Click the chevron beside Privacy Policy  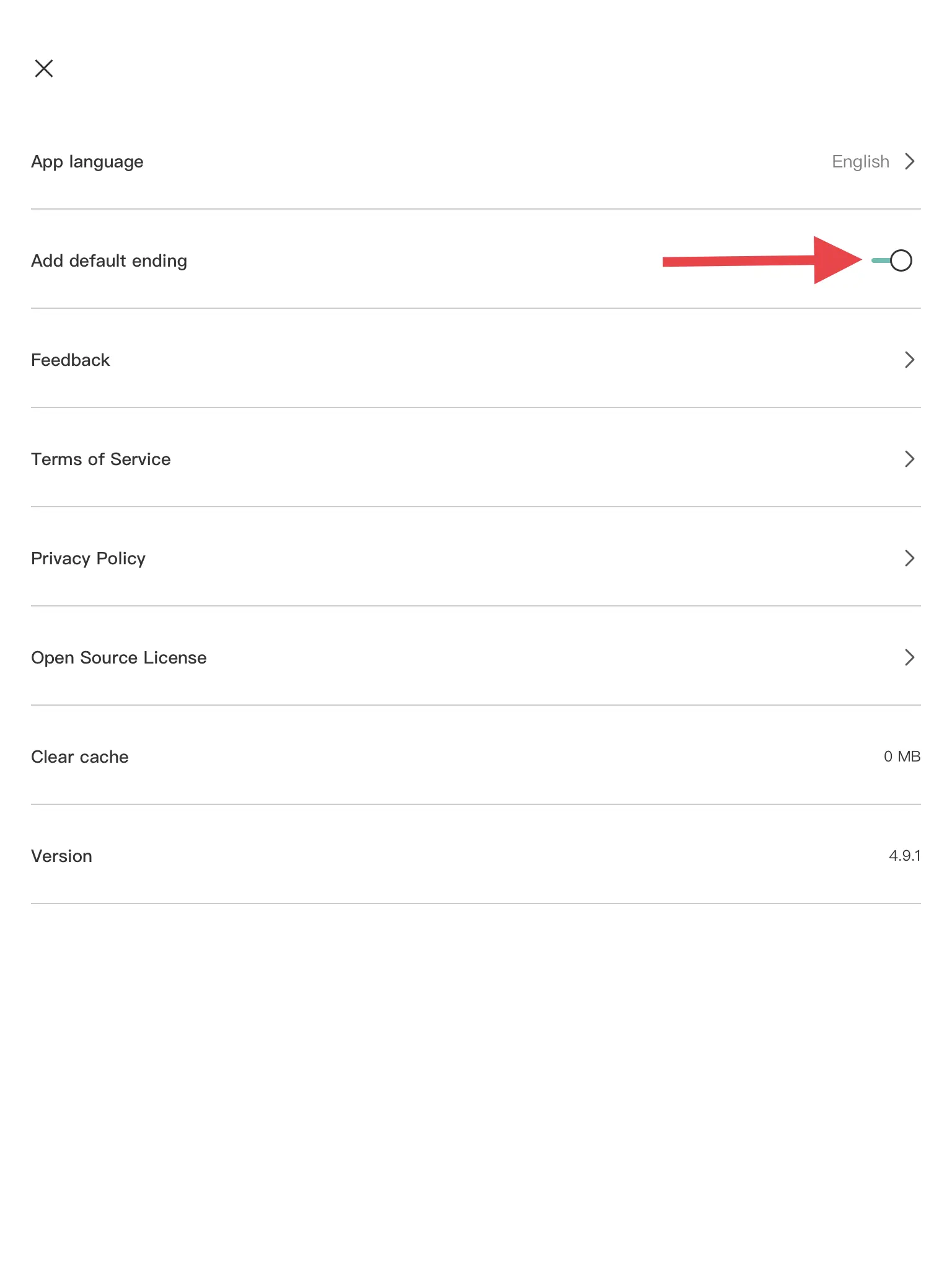point(910,558)
